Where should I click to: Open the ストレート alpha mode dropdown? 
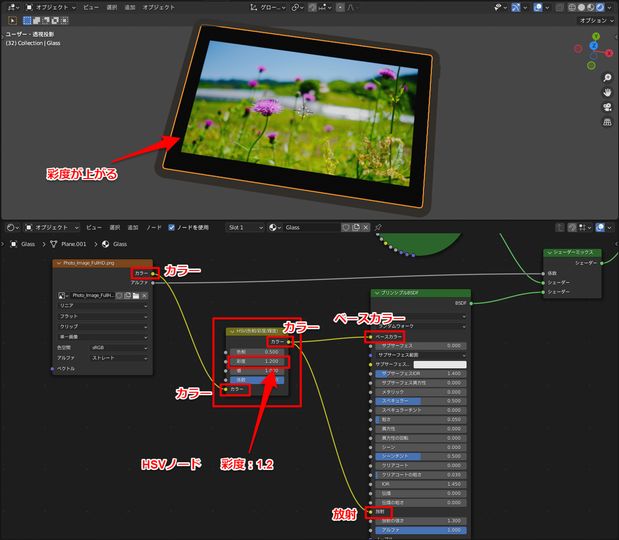coord(119,358)
